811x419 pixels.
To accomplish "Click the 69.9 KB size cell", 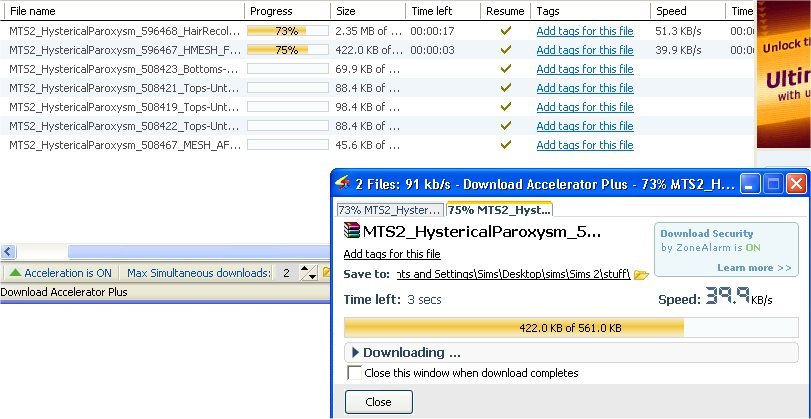I will (367, 69).
